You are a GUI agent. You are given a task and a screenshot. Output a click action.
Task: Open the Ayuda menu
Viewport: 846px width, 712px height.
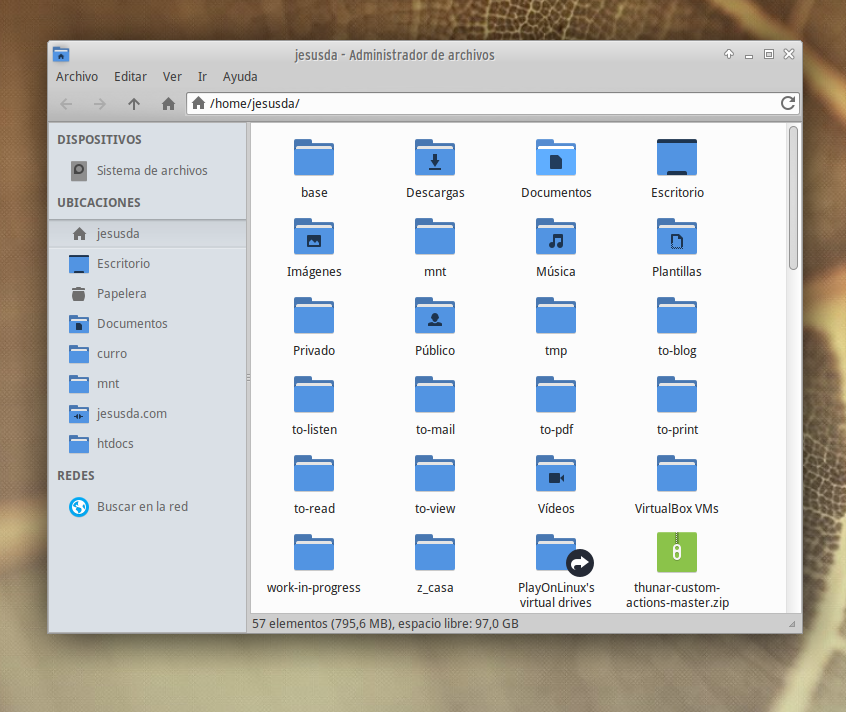coord(240,76)
